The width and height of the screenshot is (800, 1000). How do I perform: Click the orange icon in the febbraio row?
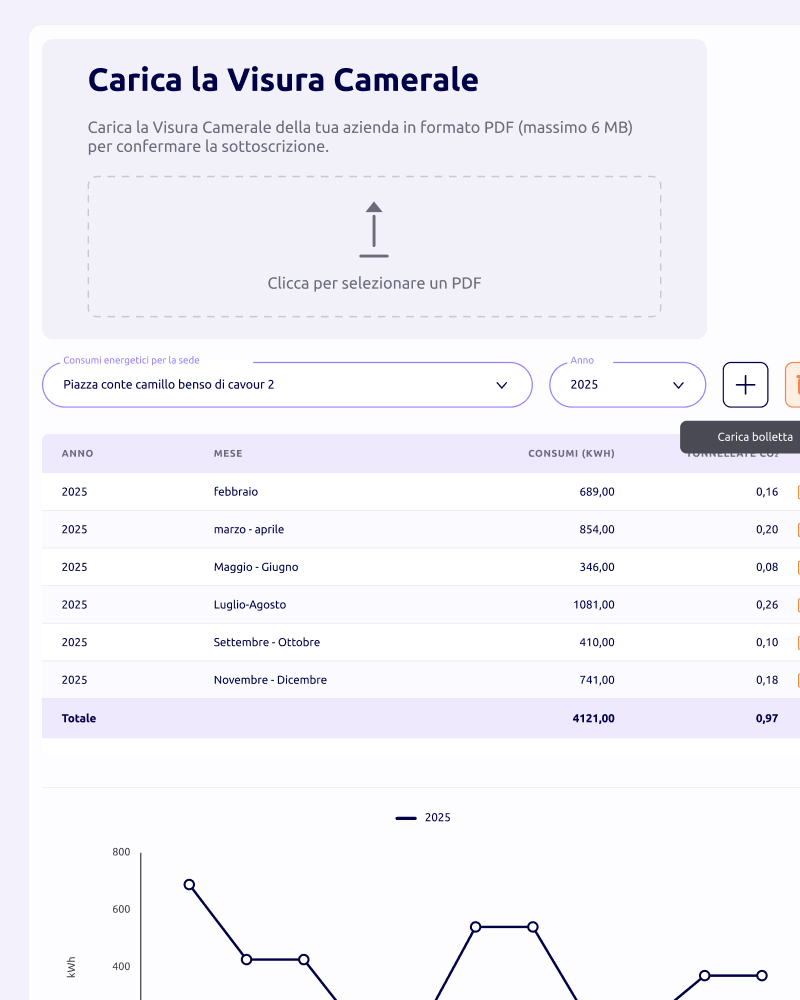click(798, 492)
